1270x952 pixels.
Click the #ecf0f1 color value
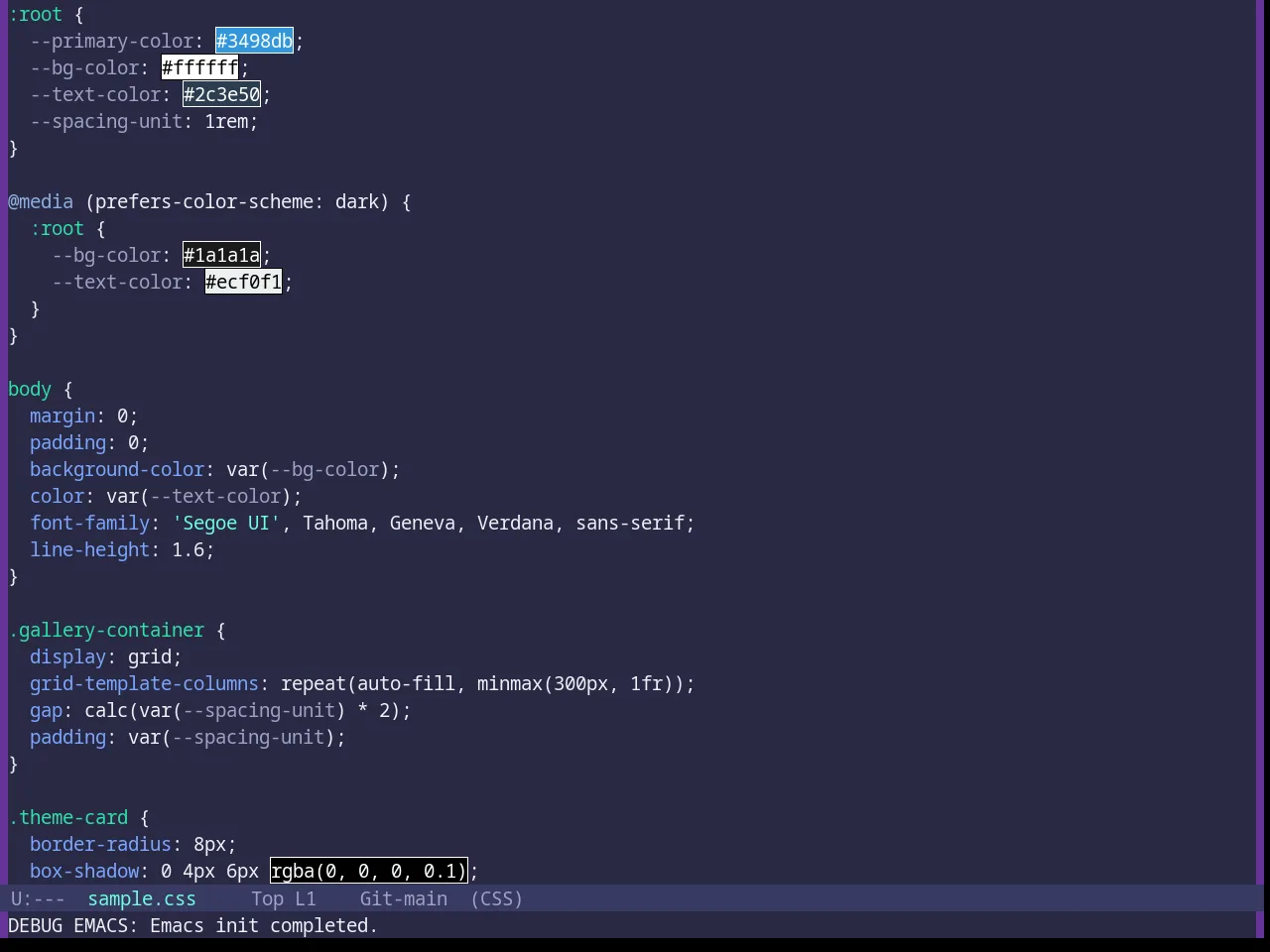pyautogui.click(x=243, y=282)
